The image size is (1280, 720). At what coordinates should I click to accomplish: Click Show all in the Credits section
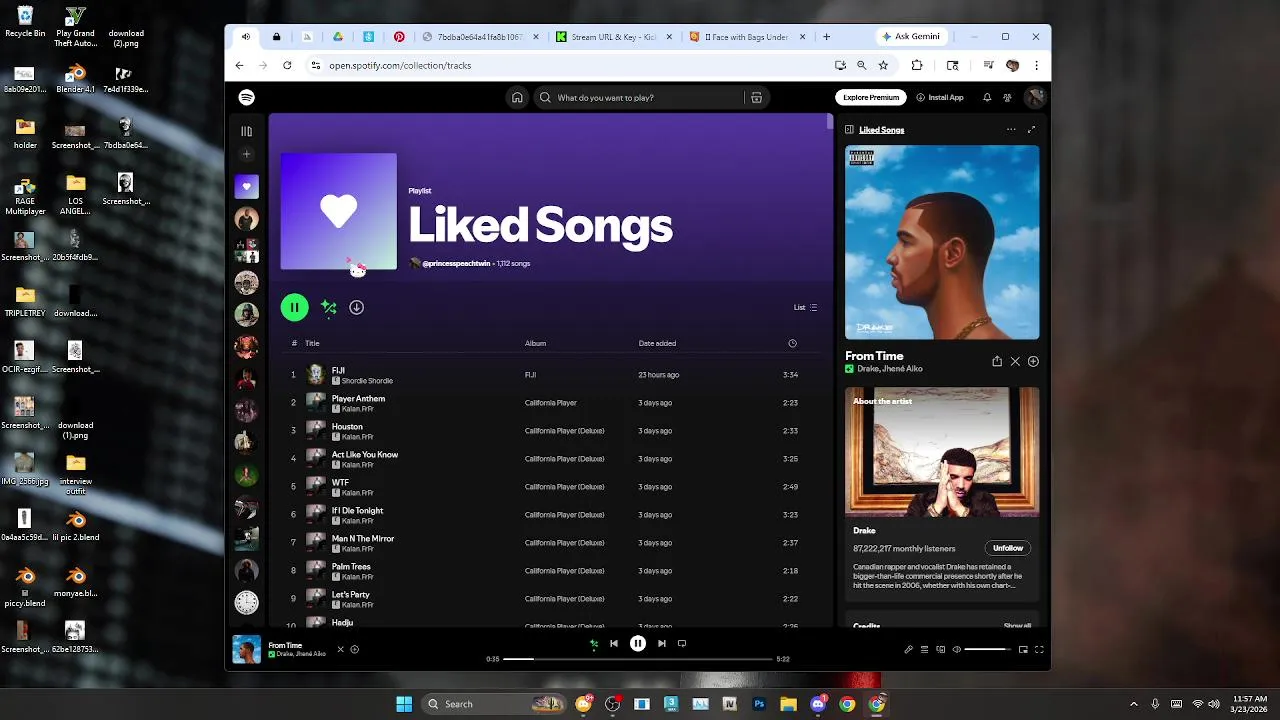[1017, 625]
